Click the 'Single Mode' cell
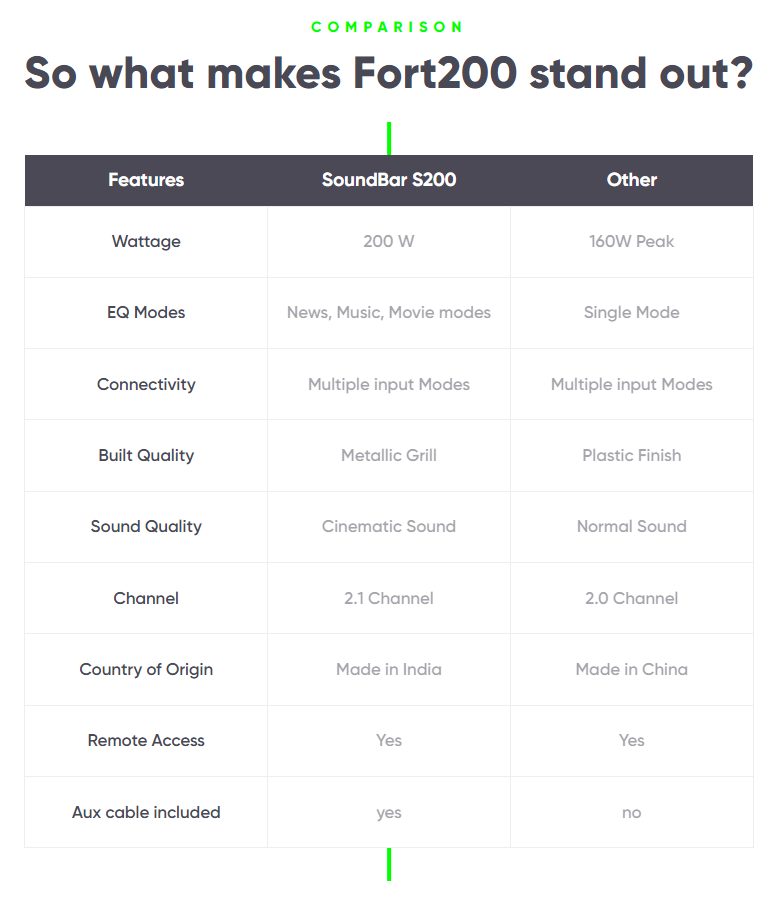Image resolution: width=772 pixels, height=898 pixels. 632,312
